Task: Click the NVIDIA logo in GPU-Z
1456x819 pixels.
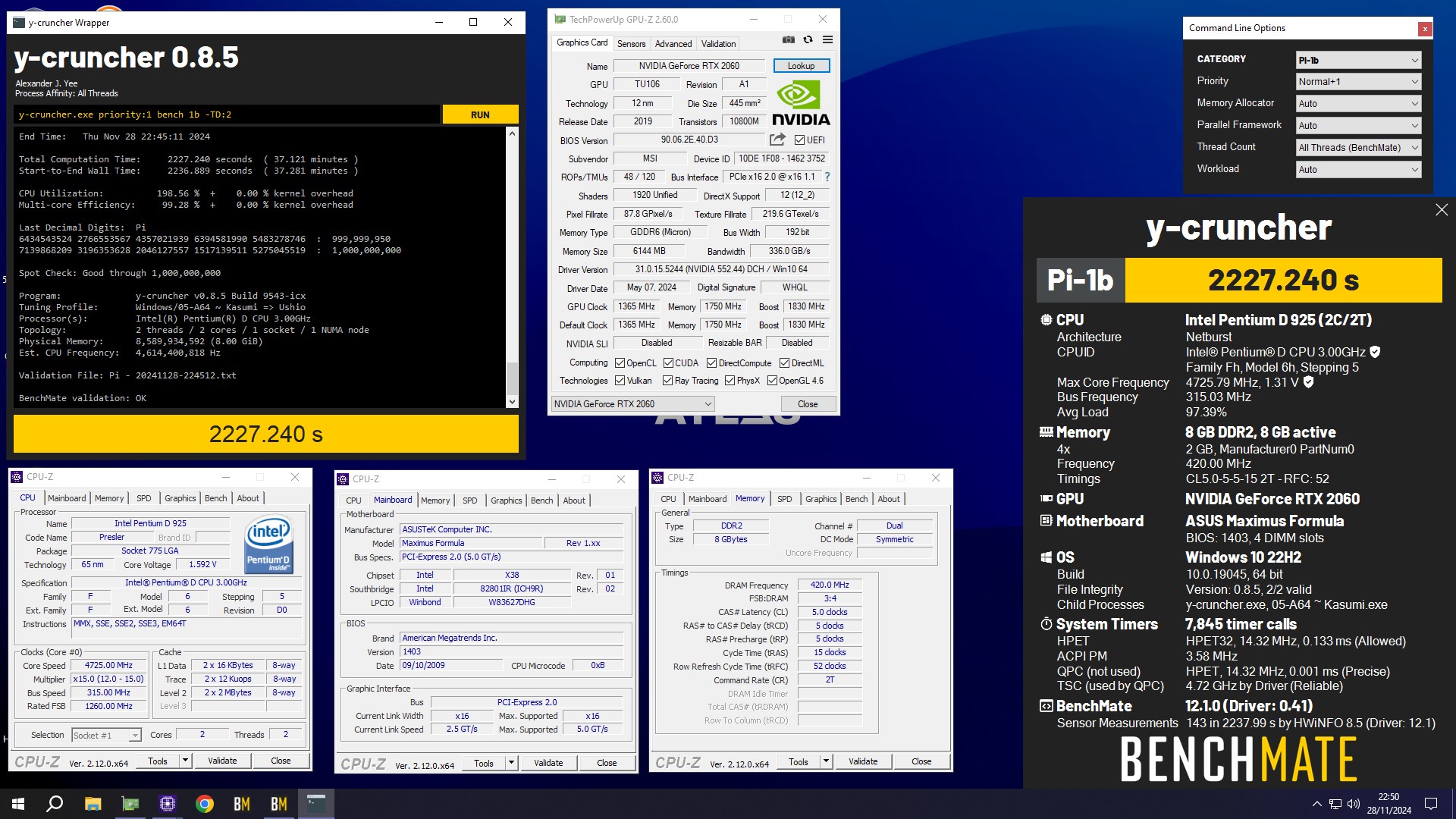Action: [801, 102]
